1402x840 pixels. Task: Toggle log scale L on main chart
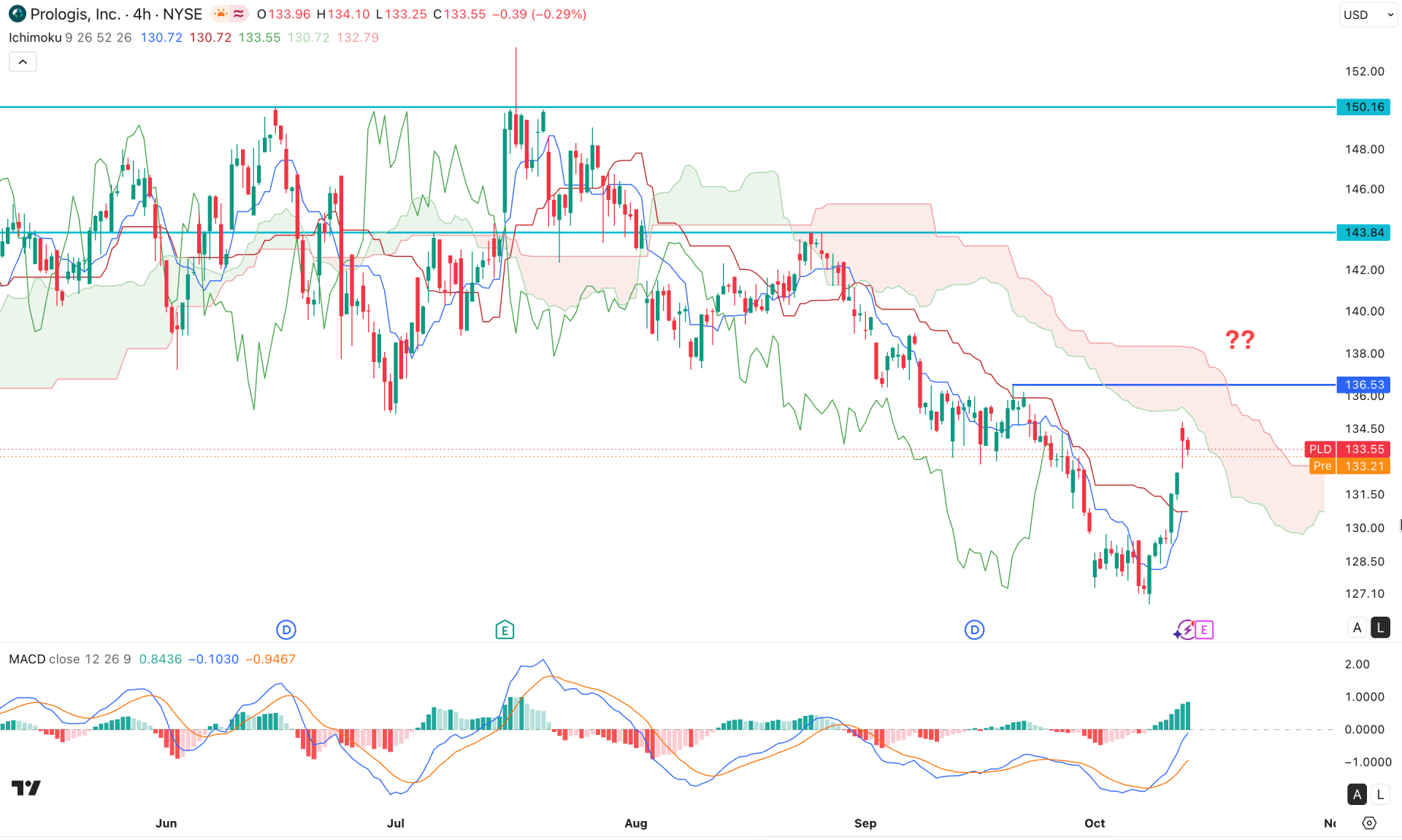click(1380, 628)
